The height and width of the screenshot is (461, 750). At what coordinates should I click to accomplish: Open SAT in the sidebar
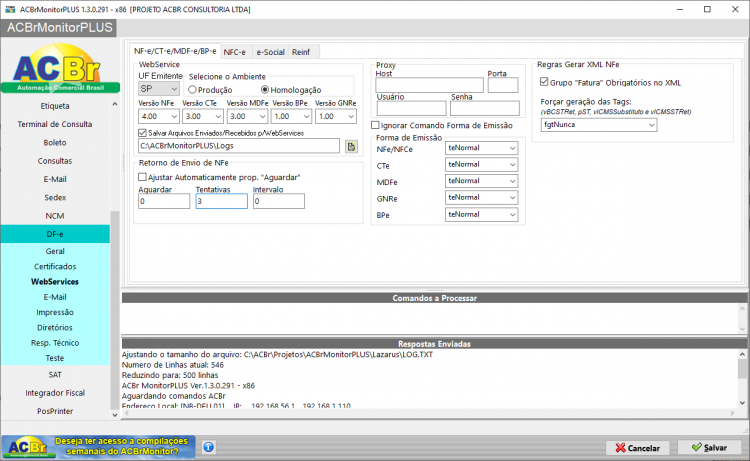click(x=55, y=375)
